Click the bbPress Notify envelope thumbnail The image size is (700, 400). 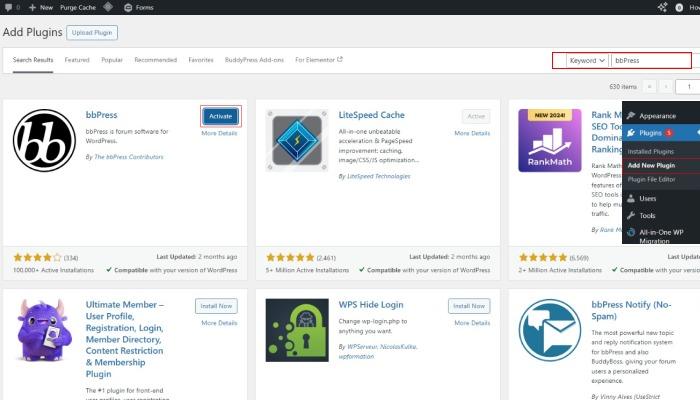point(550,330)
